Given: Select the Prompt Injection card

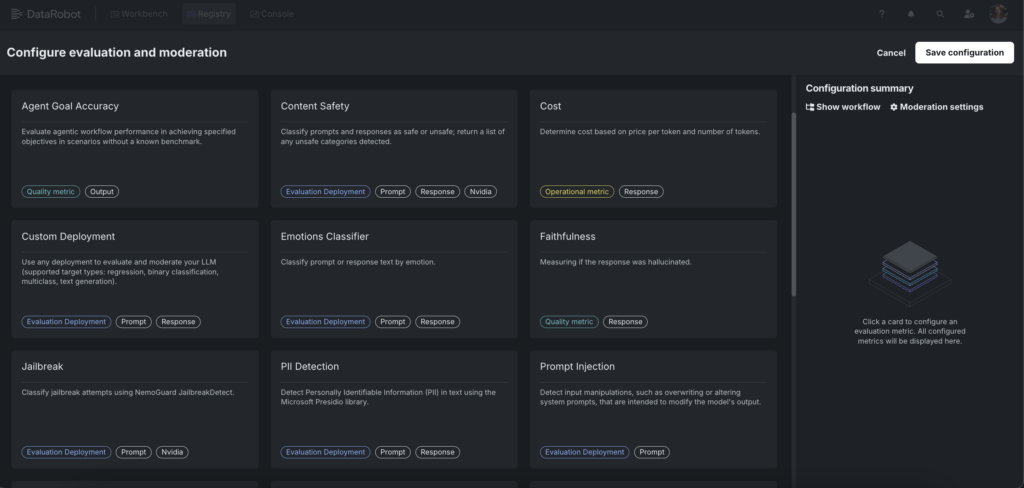Looking at the screenshot, I should [653, 408].
